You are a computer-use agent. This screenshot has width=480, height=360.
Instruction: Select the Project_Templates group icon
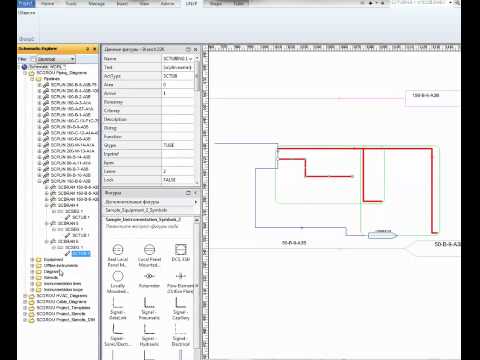[32, 308]
